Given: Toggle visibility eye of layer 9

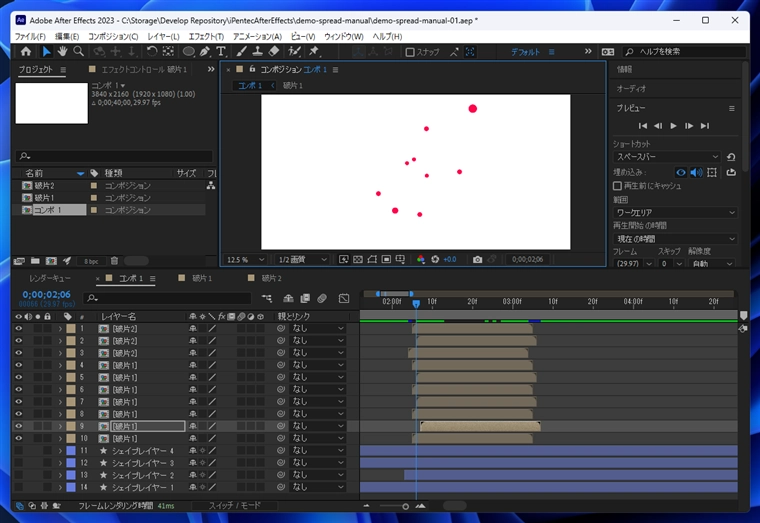Looking at the screenshot, I should 18,426.
